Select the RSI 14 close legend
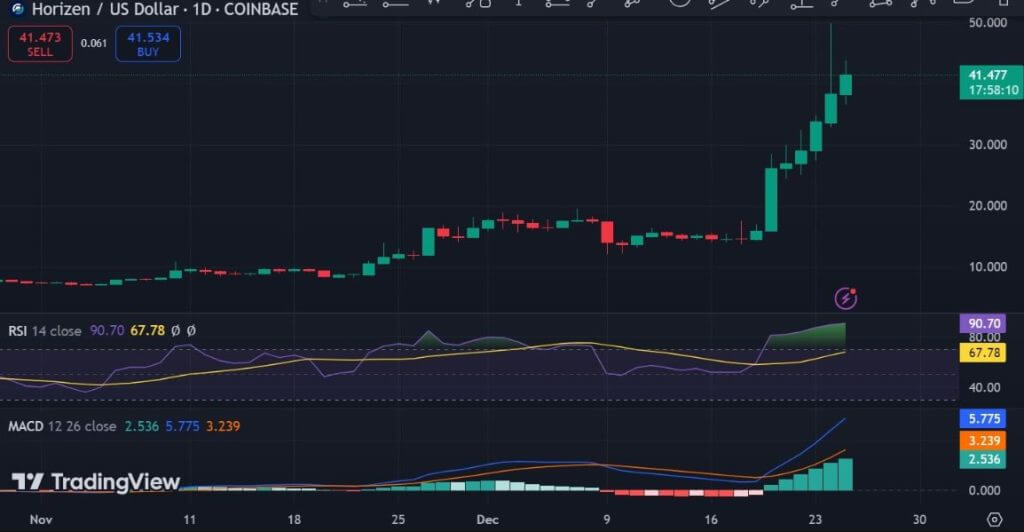The image size is (1024, 532). pyautogui.click(x=45, y=331)
